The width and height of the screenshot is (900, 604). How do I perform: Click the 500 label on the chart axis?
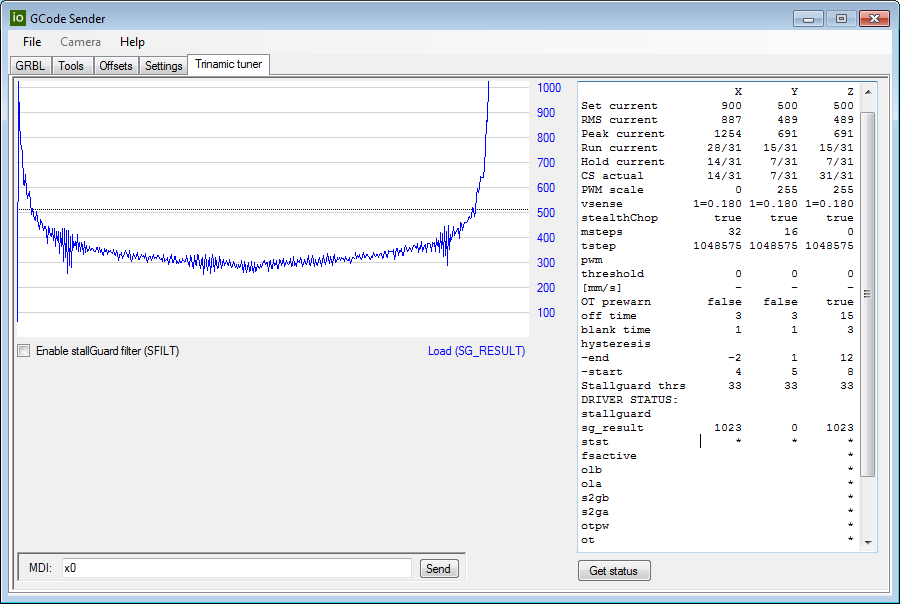tap(546, 212)
